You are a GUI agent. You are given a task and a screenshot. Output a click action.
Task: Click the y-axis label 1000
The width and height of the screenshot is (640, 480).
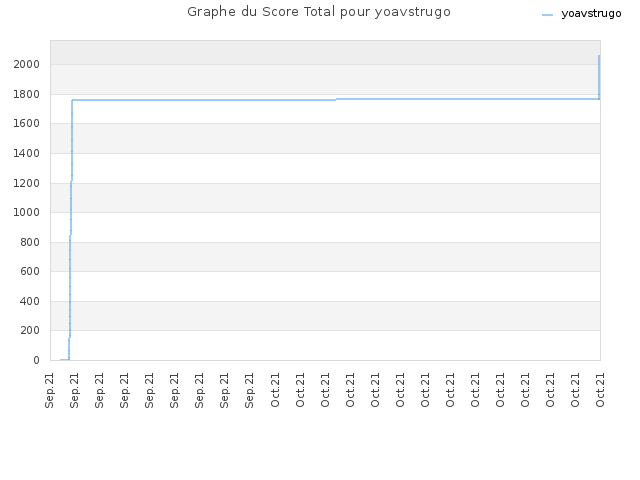(x=27, y=212)
